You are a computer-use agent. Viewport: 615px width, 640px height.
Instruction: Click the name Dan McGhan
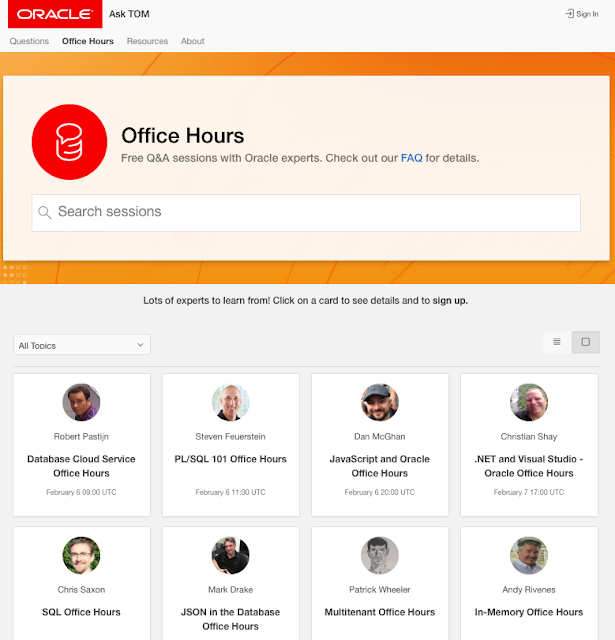click(x=380, y=437)
